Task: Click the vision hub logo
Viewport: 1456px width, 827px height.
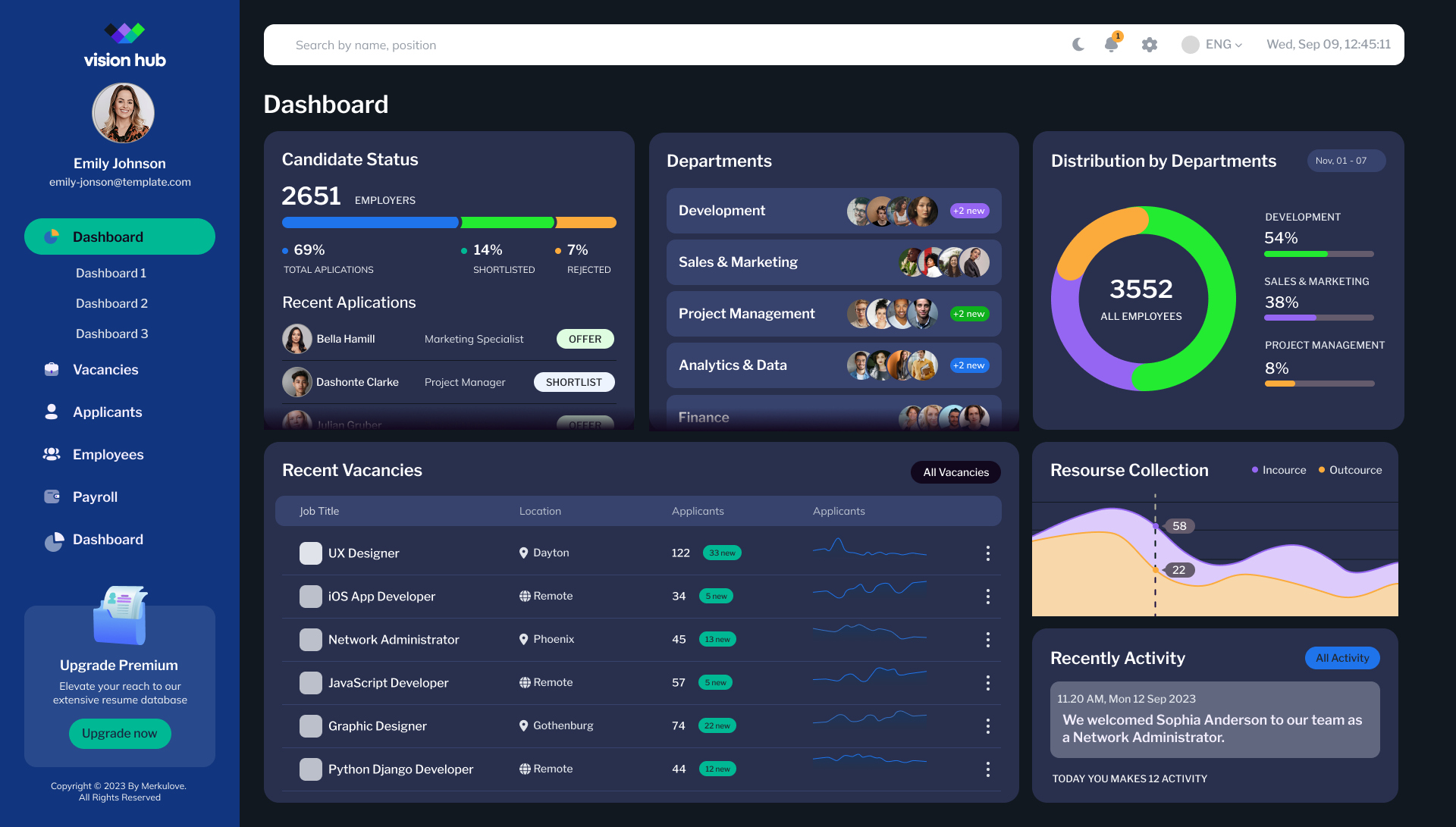Action: 124,45
